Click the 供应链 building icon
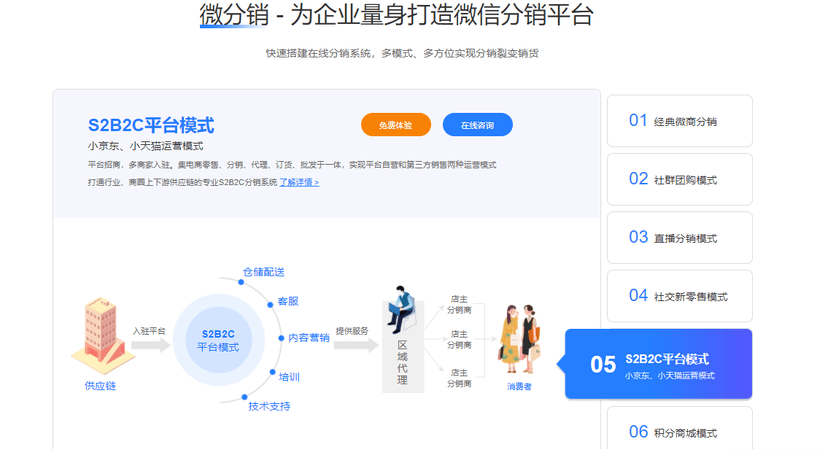This screenshot has height=449, width=828. 102,335
